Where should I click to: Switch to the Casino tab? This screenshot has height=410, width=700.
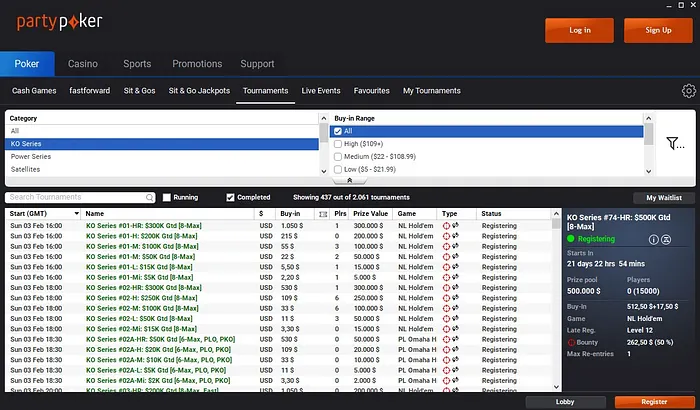[83, 64]
